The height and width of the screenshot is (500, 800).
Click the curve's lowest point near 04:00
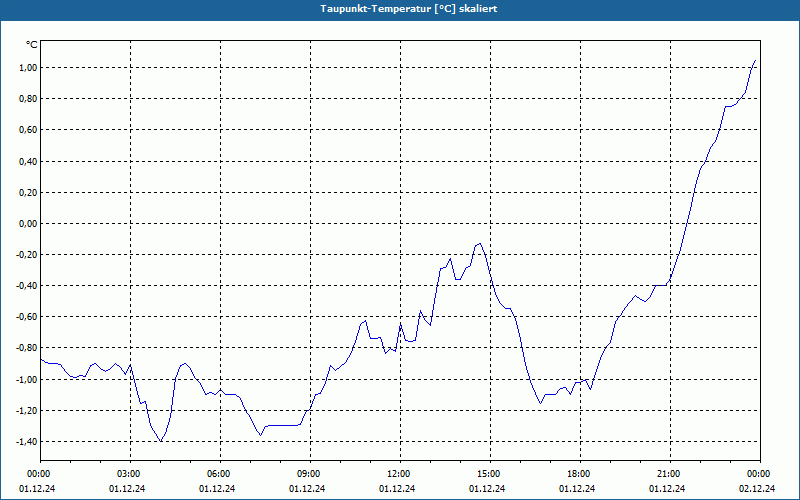pyautogui.click(x=161, y=441)
